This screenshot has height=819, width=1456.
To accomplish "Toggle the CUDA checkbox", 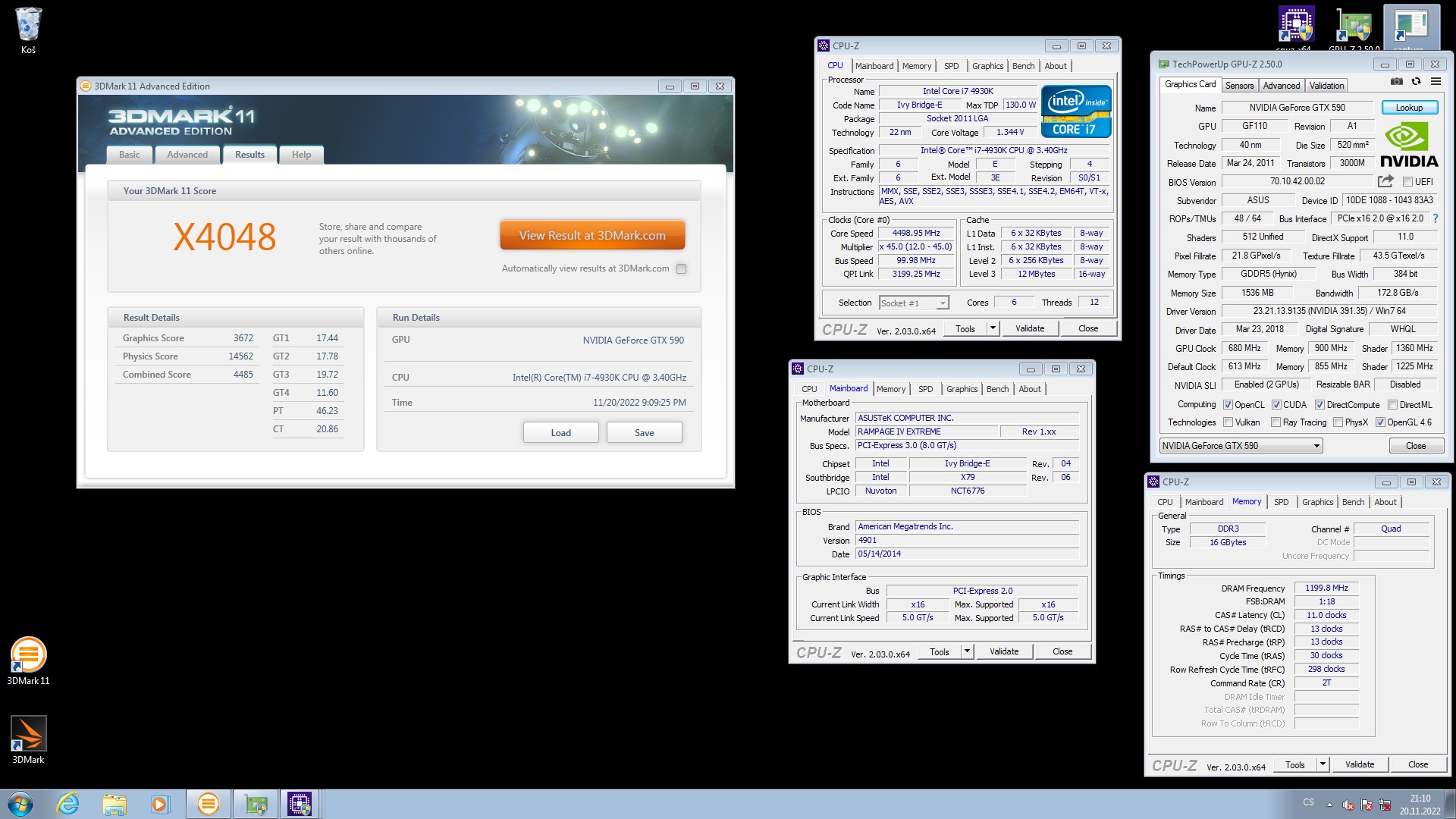I will 1276,405.
